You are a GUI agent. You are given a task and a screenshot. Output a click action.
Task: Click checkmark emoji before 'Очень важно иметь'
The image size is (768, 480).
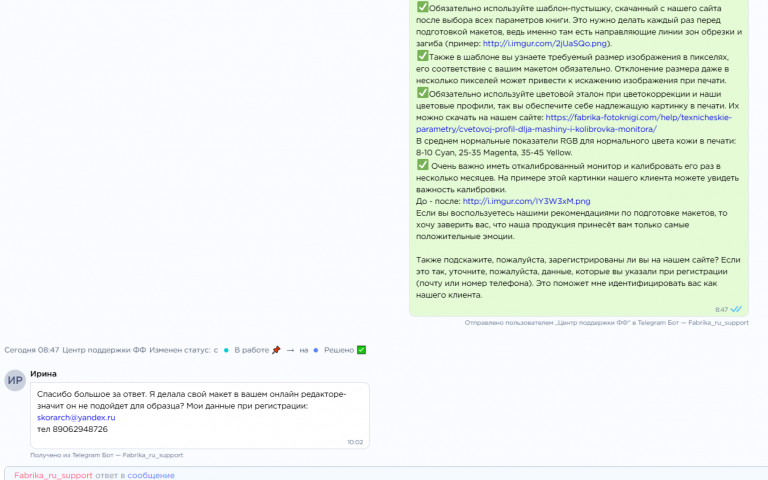[x=422, y=165]
